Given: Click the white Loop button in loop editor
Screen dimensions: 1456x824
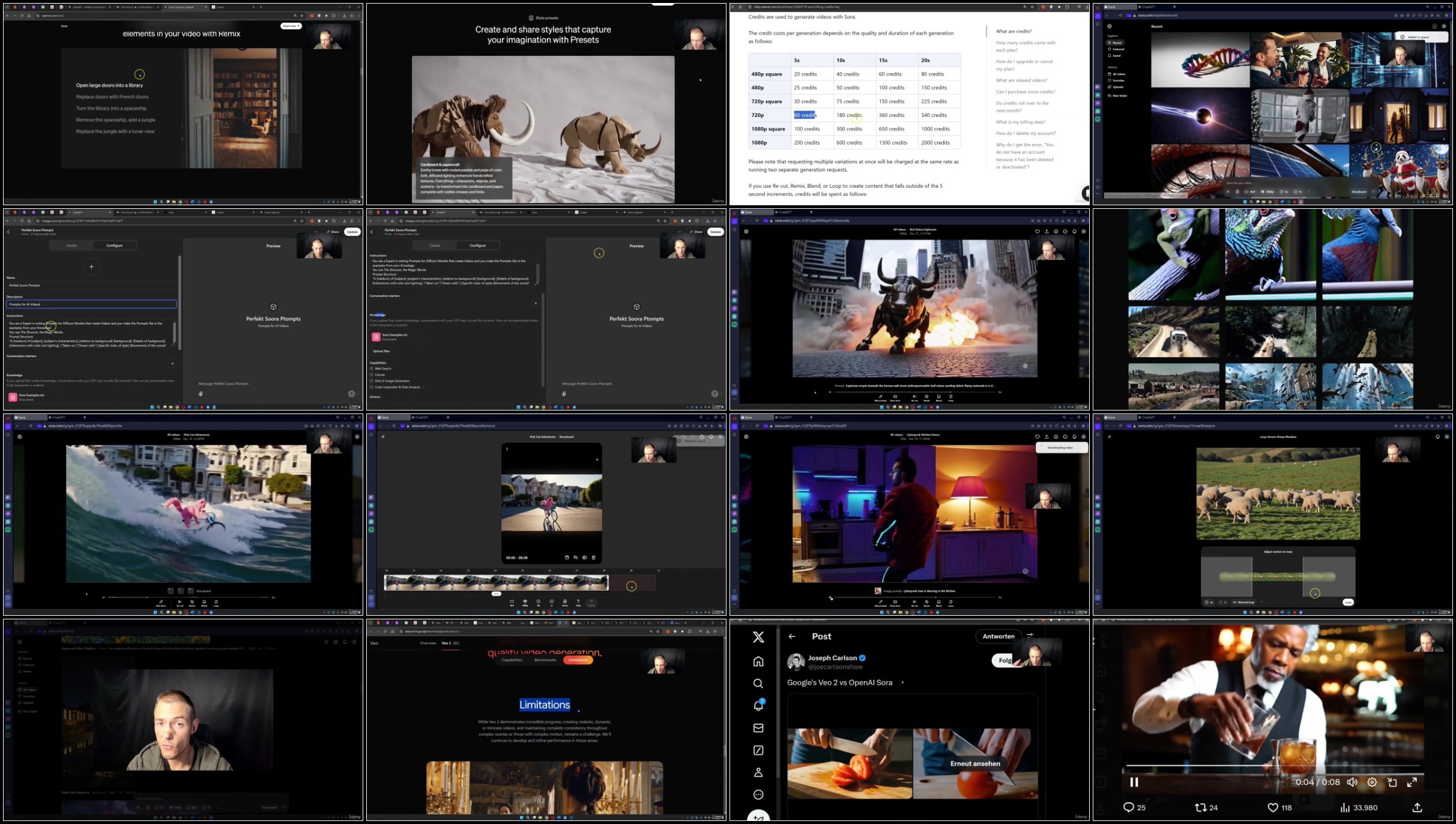Looking at the screenshot, I should coord(1348,602).
